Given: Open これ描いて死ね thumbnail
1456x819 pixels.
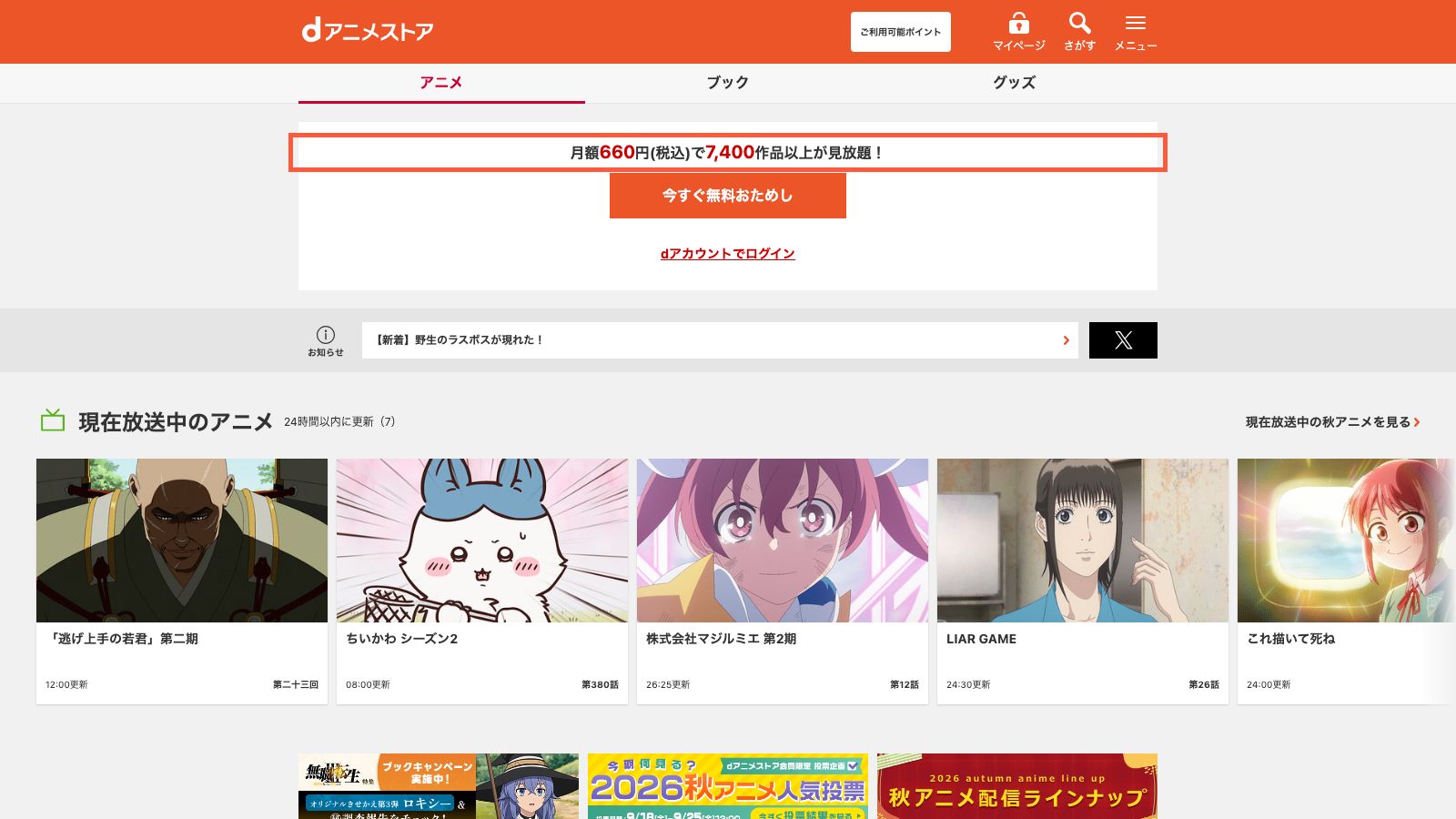Looking at the screenshot, I should point(1347,541).
